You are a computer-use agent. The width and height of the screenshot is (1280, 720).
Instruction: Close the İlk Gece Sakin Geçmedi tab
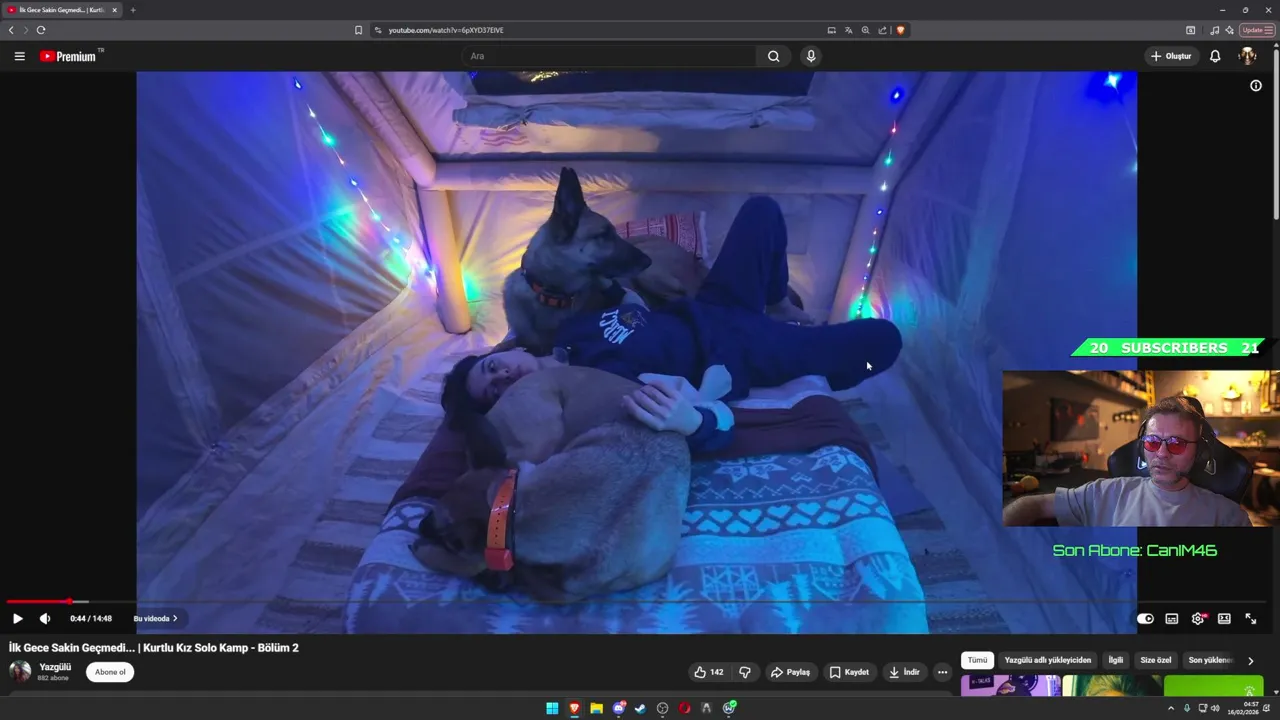pyautogui.click(x=114, y=10)
